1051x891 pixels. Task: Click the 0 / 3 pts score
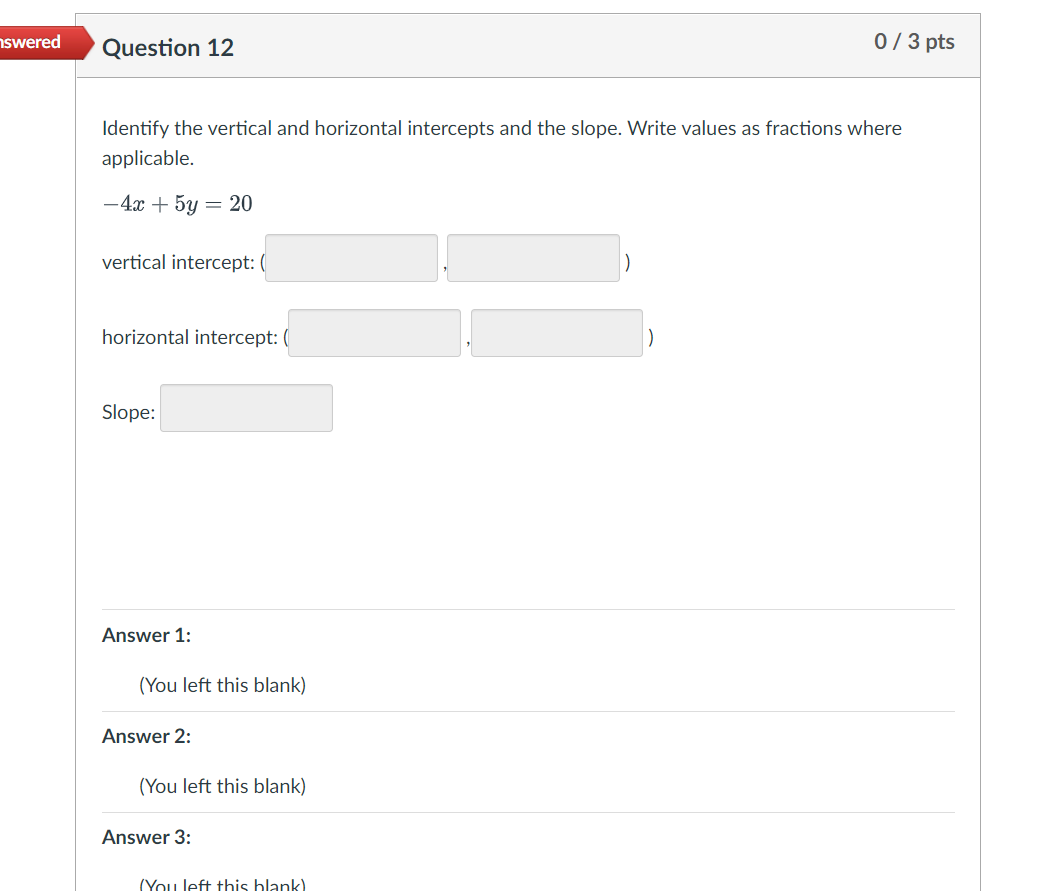(x=914, y=42)
